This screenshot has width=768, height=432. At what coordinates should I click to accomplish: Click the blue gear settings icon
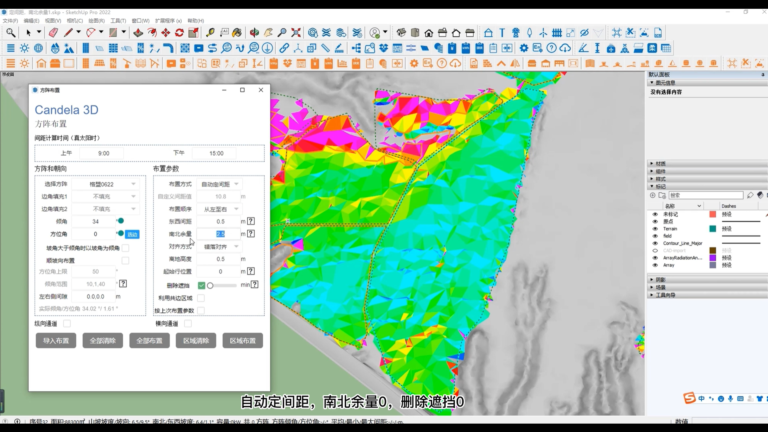(x=524, y=48)
